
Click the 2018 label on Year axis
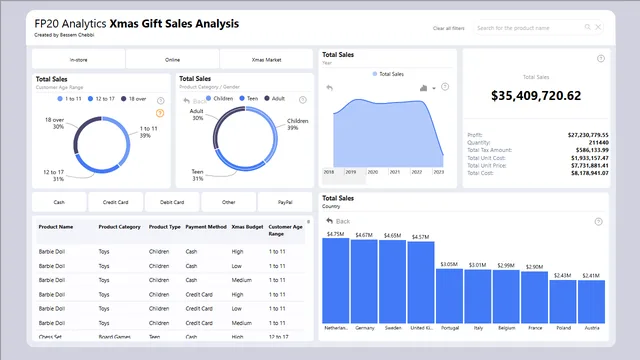point(329,172)
